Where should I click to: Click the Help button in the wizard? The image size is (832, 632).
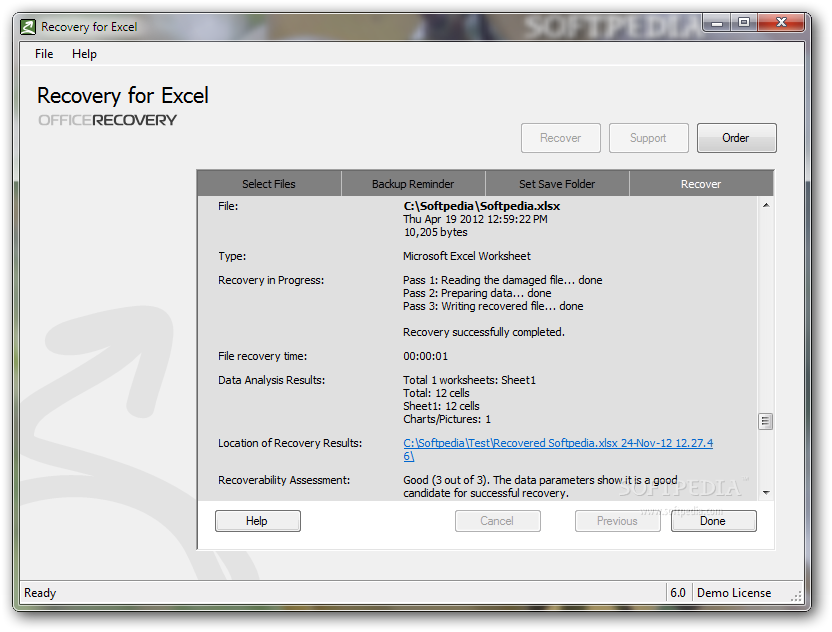click(x=257, y=521)
